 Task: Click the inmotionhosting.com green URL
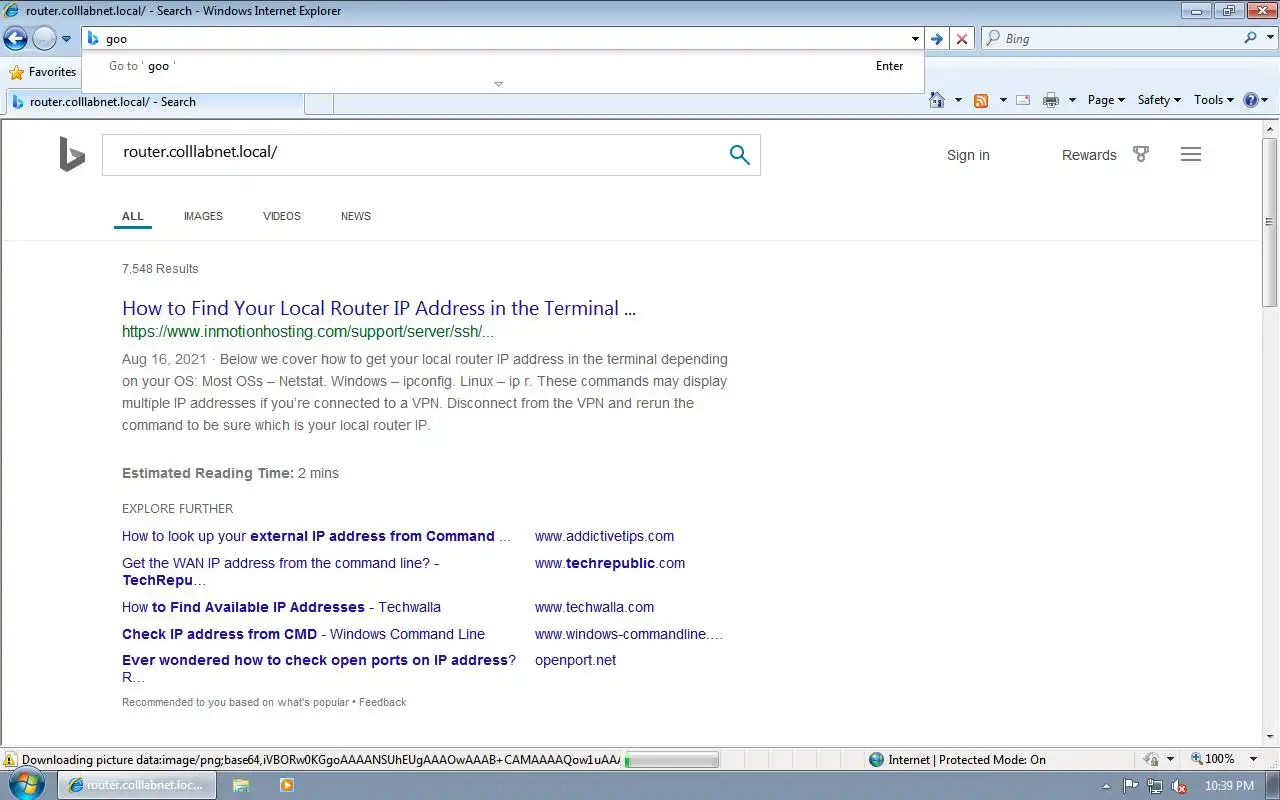pyautogui.click(x=308, y=332)
